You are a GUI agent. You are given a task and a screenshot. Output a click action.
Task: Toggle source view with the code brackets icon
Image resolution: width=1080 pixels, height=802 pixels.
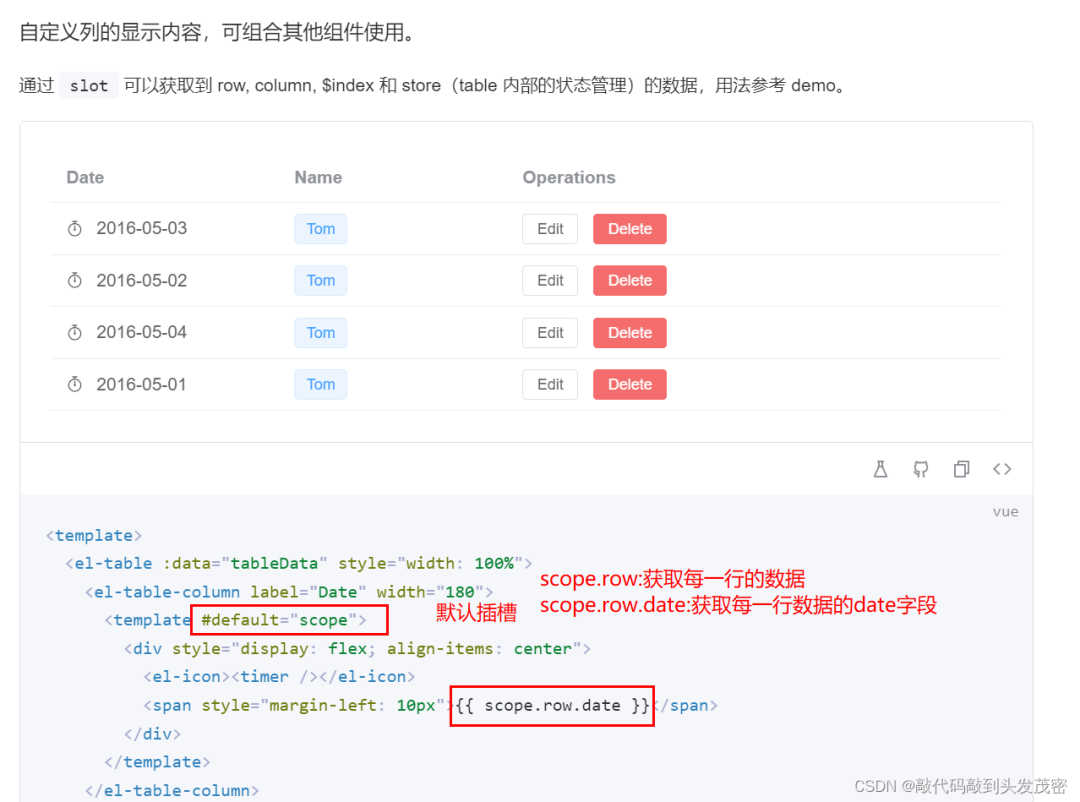coord(1002,469)
